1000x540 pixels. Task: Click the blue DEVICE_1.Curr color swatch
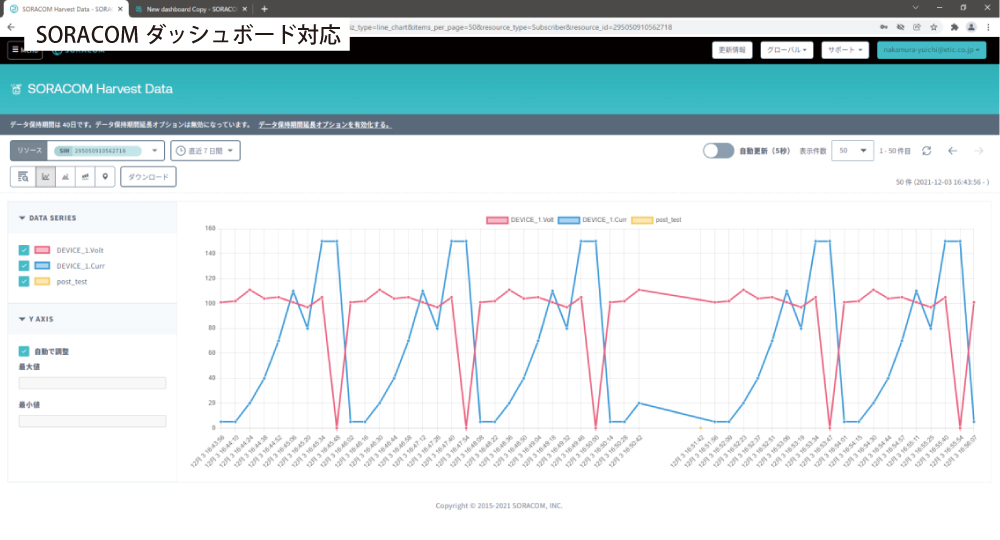tap(42, 266)
